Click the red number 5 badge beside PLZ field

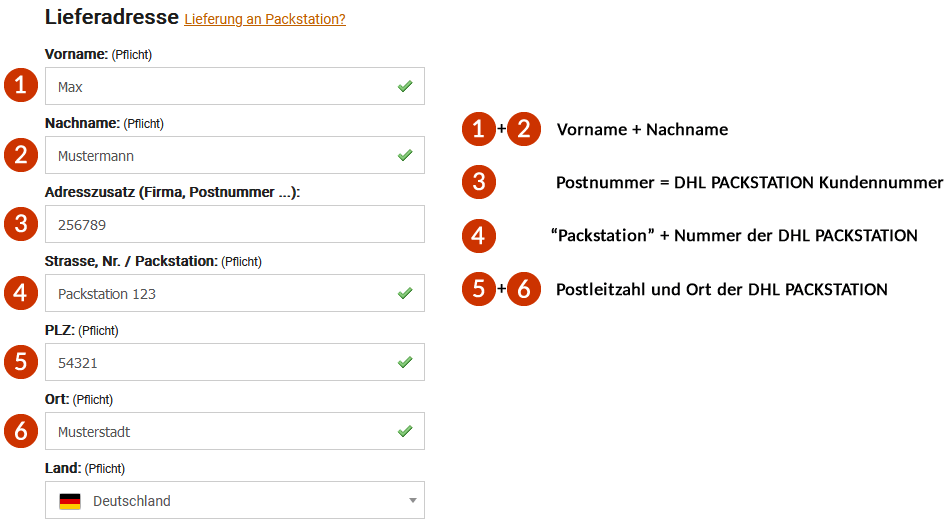tap(21, 362)
